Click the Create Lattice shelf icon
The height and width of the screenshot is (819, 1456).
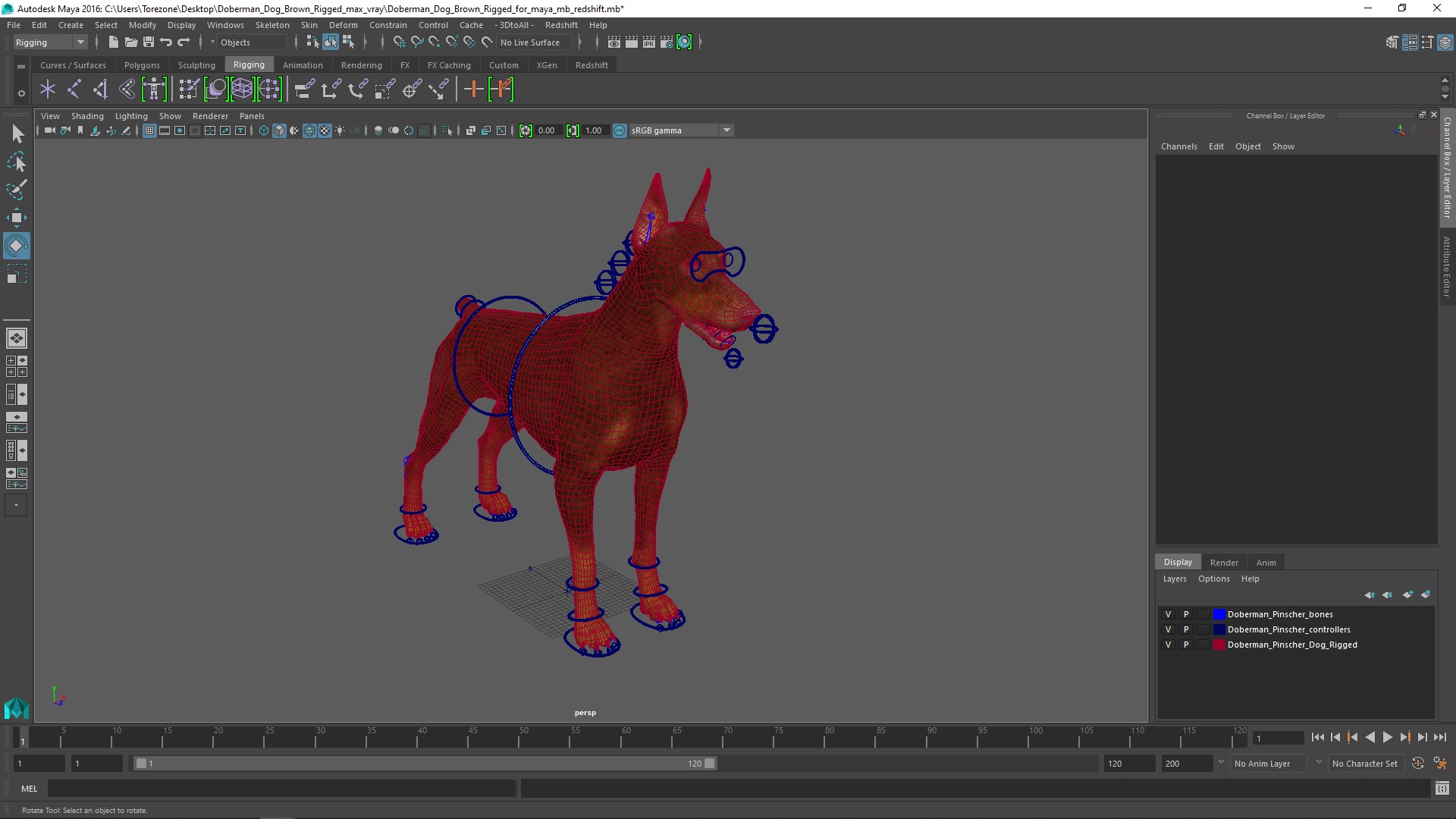click(x=243, y=89)
